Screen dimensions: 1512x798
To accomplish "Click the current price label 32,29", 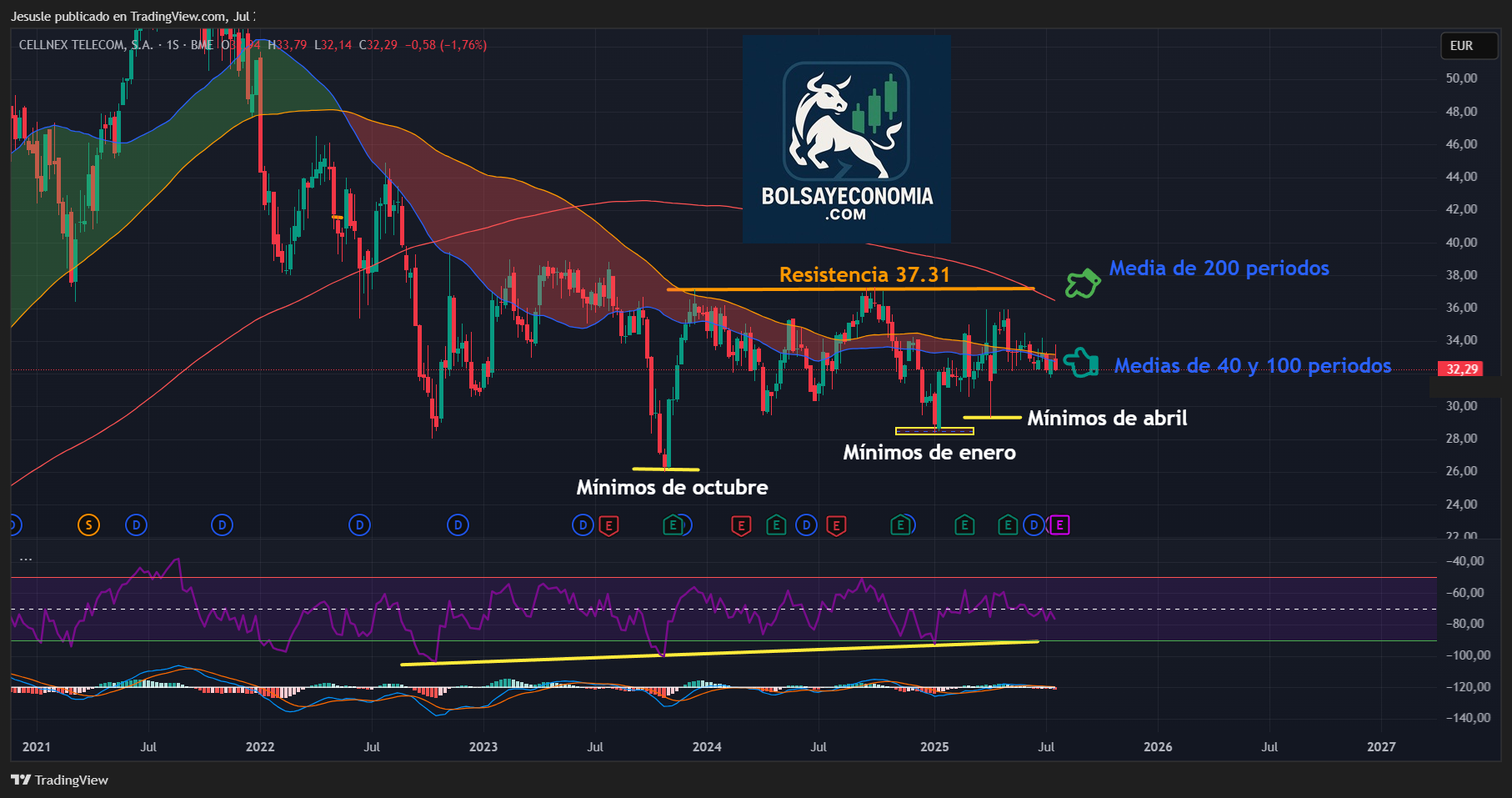I will tap(1460, 369).
